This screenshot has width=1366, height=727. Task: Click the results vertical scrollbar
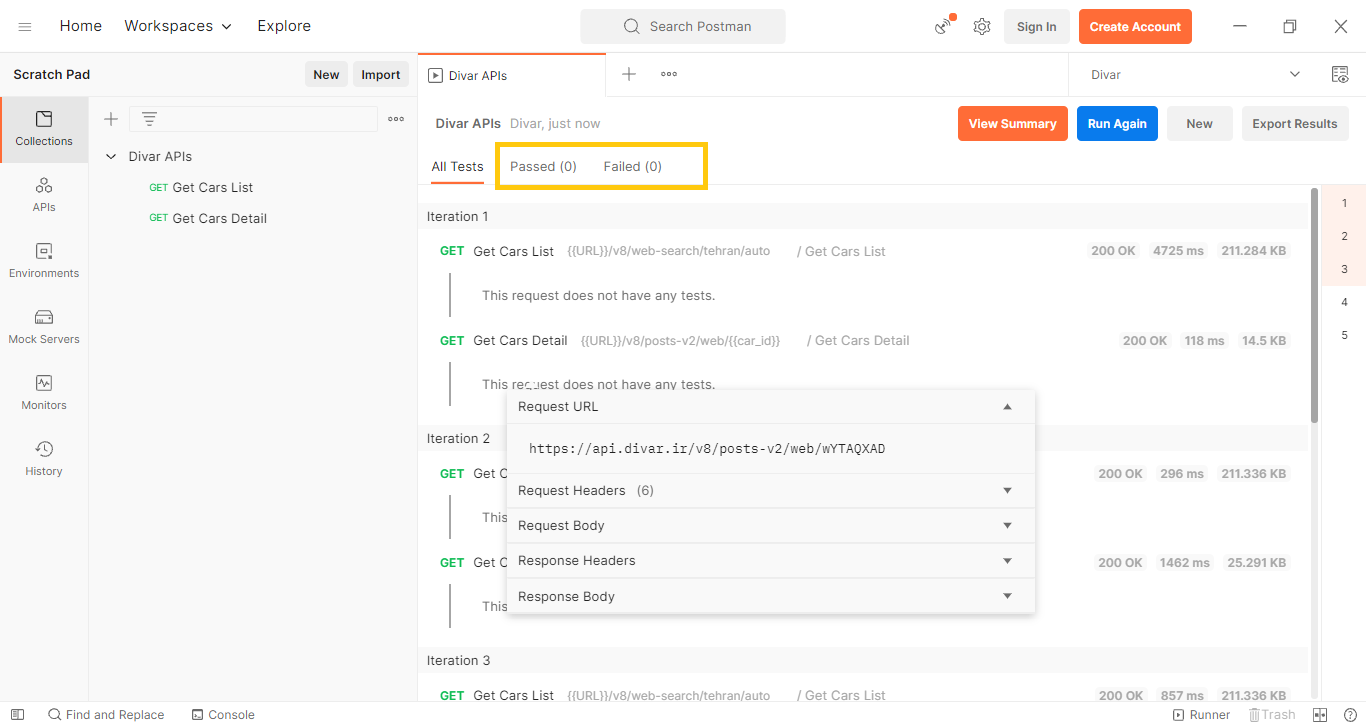(x=1314, y=305)
